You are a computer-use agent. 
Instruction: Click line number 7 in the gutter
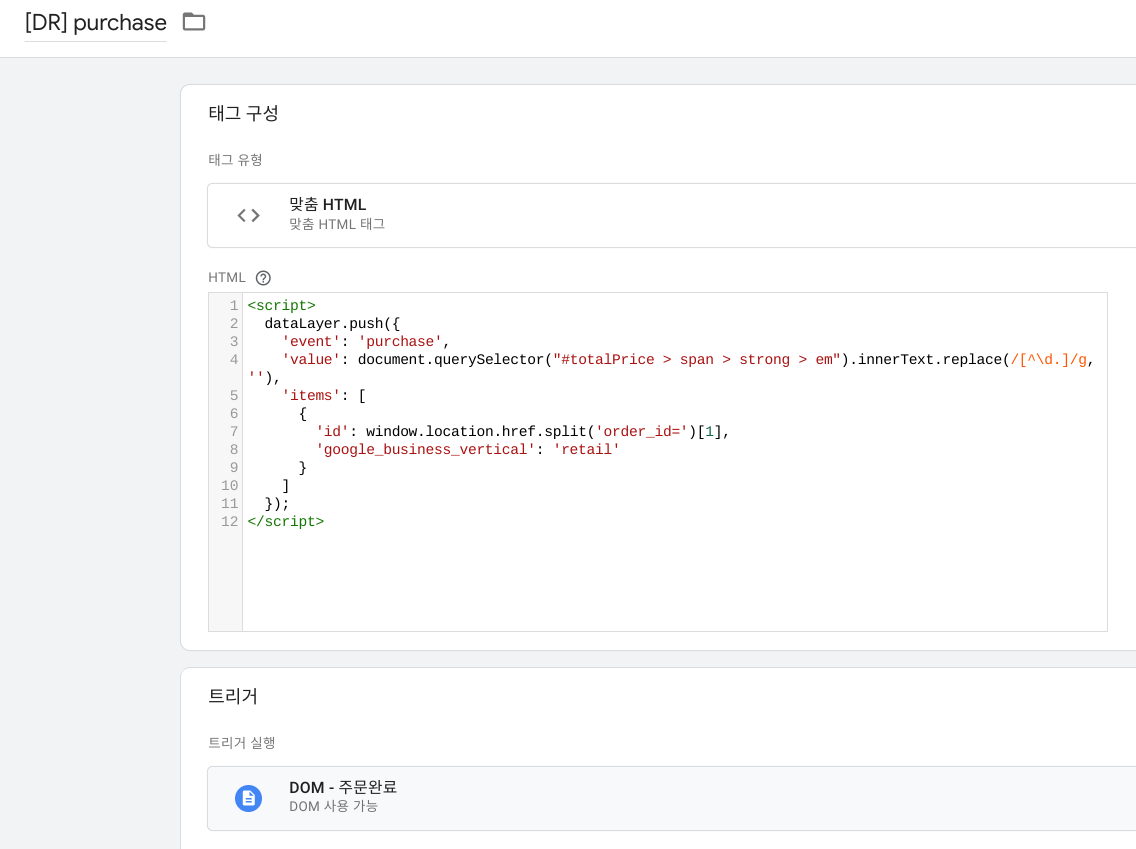click(x=233, y=432)
